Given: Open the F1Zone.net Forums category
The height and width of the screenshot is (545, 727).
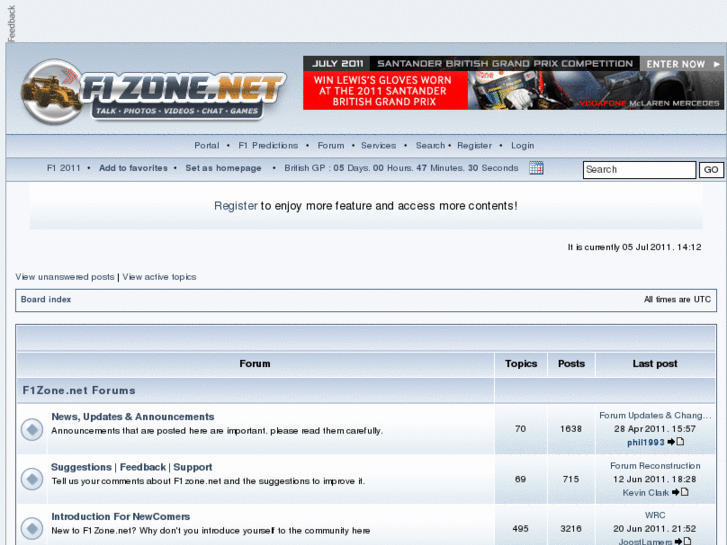Looking at the screenshot, I should (79, 390).
